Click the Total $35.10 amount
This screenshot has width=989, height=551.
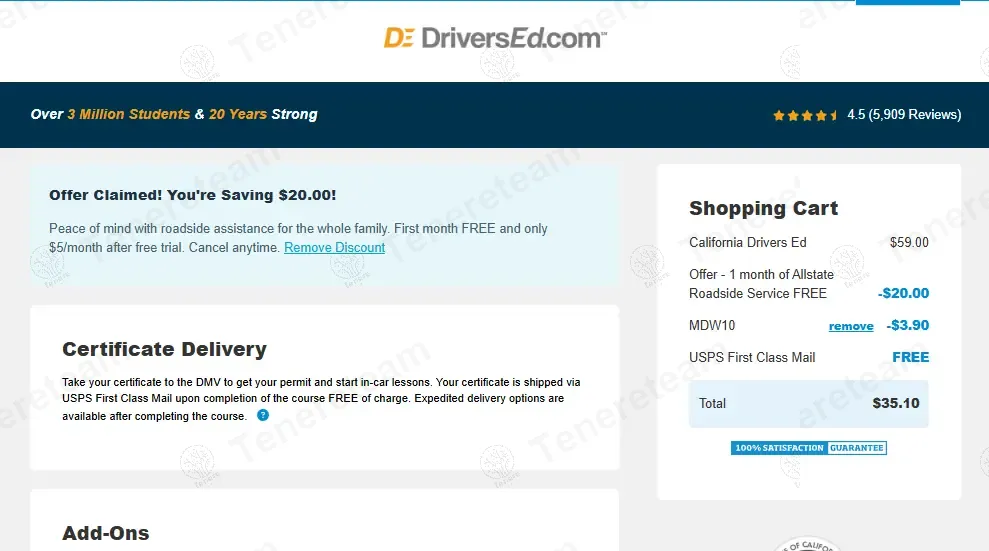tap(895, 403)
